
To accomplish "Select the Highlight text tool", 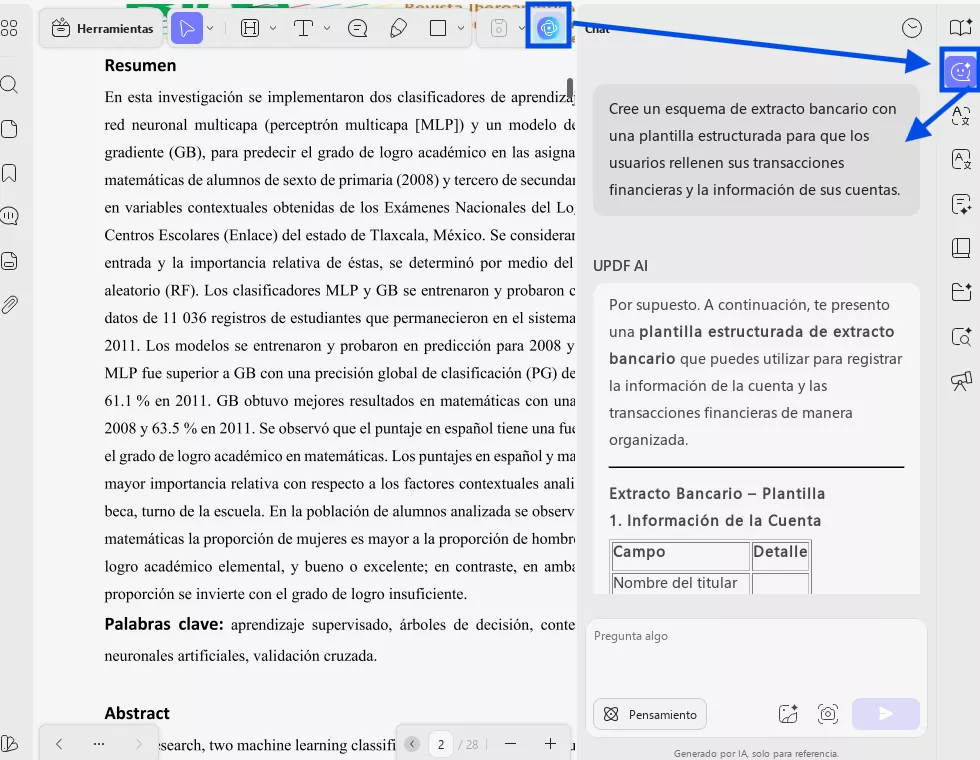I will (x=250, y=28).
